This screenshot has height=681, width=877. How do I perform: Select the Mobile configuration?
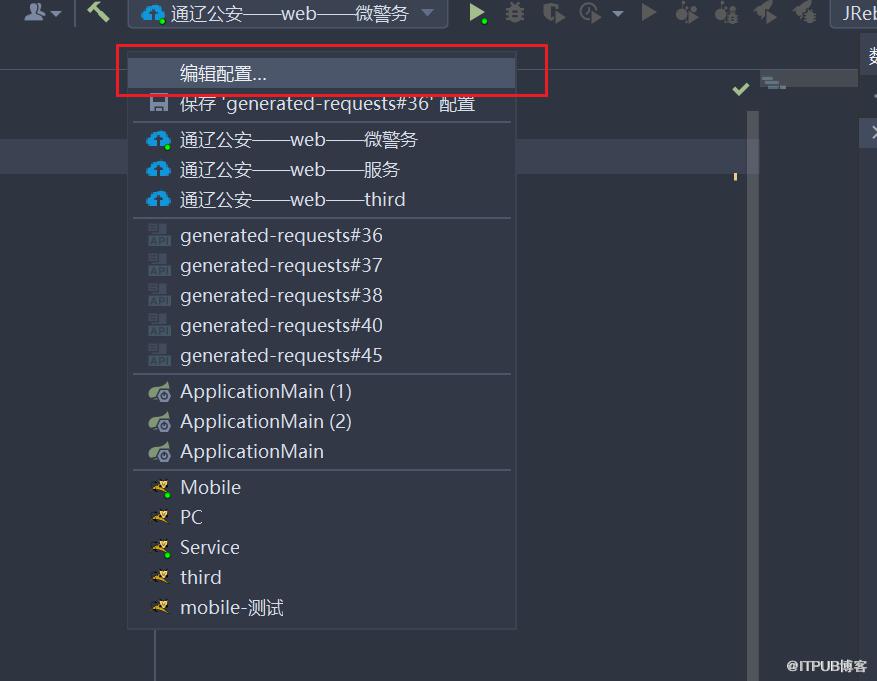(322, 488)
